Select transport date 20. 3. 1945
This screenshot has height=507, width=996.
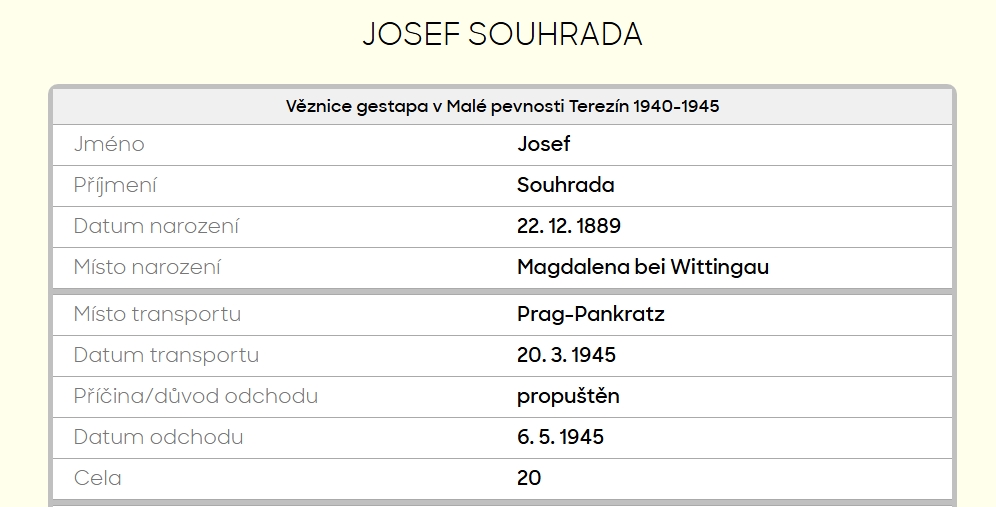click(x=566, y=355)
